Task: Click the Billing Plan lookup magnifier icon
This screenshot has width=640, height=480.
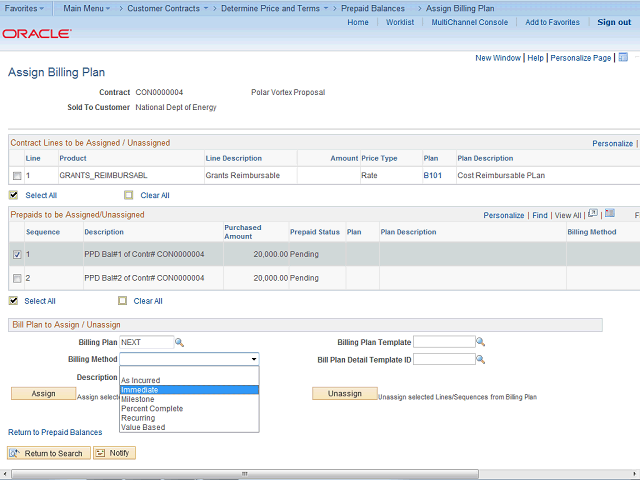Action: pyautogui.click(x=180, y=342)
